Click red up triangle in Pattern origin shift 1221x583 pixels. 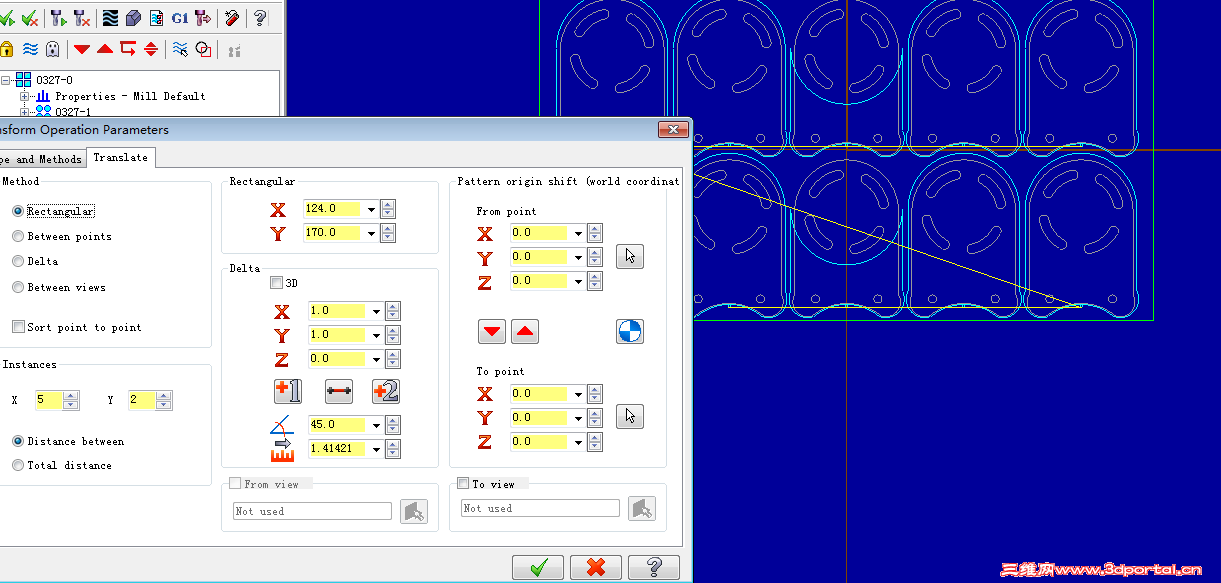(525, 331)
